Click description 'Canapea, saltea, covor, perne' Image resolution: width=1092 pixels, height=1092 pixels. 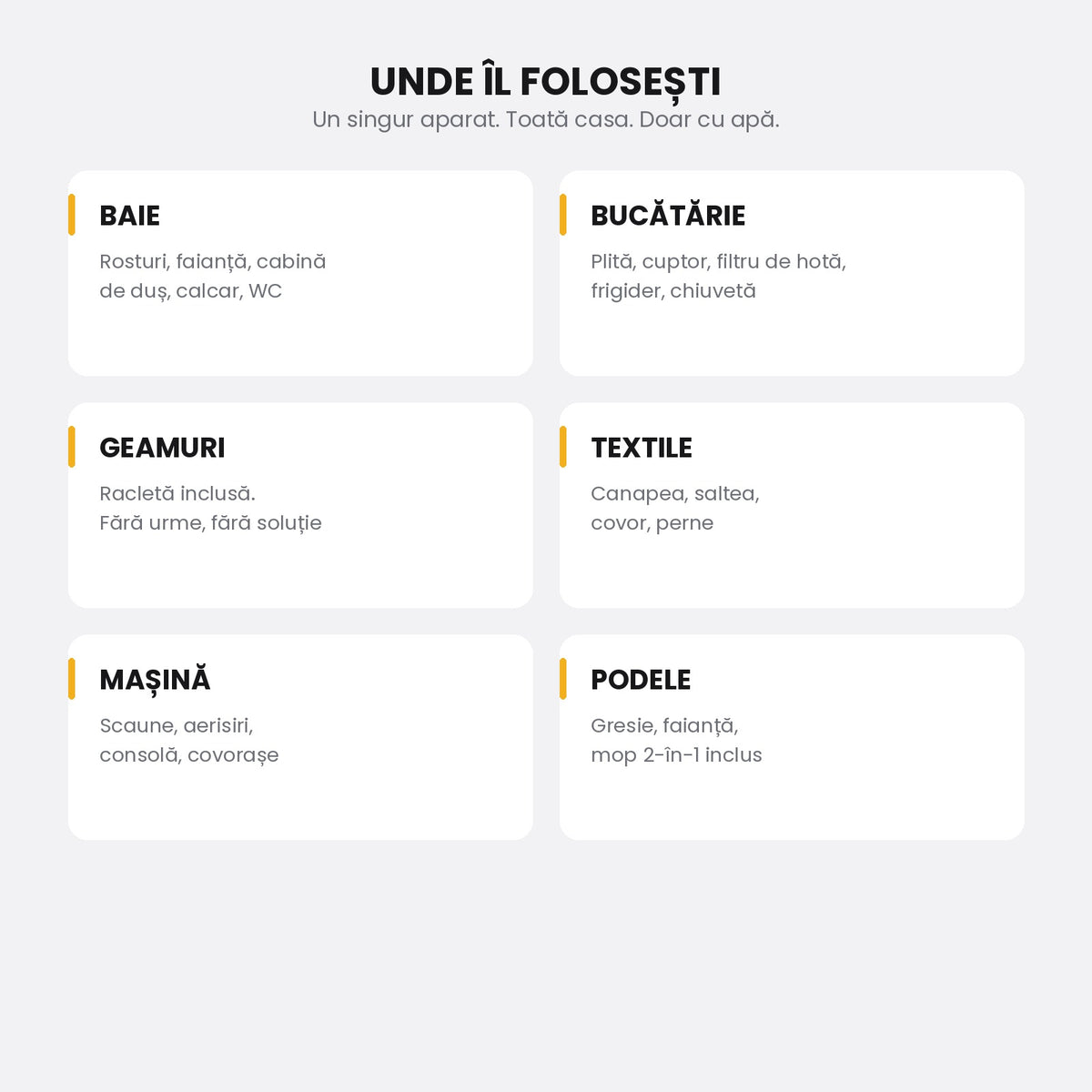click(675, 508)
